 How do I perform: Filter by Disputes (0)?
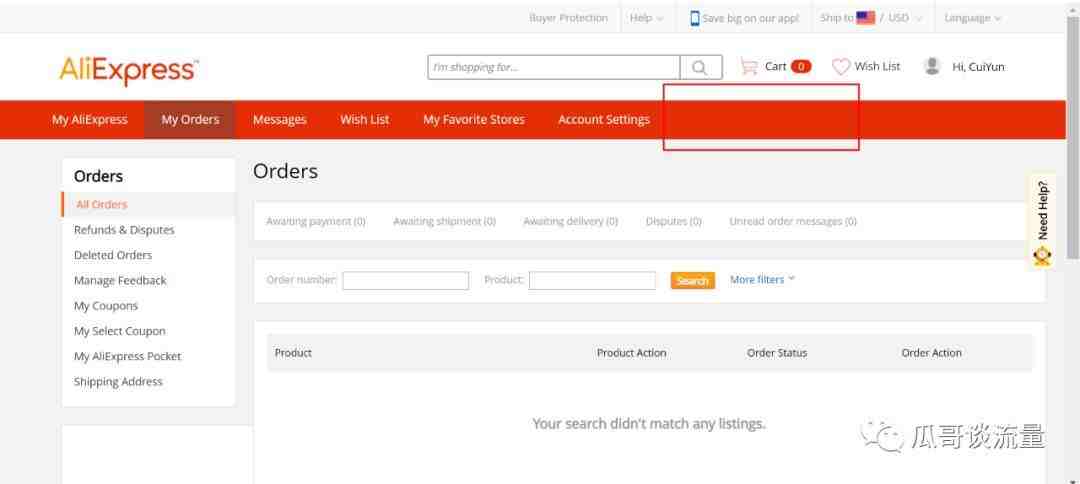[x=674, y=222]
